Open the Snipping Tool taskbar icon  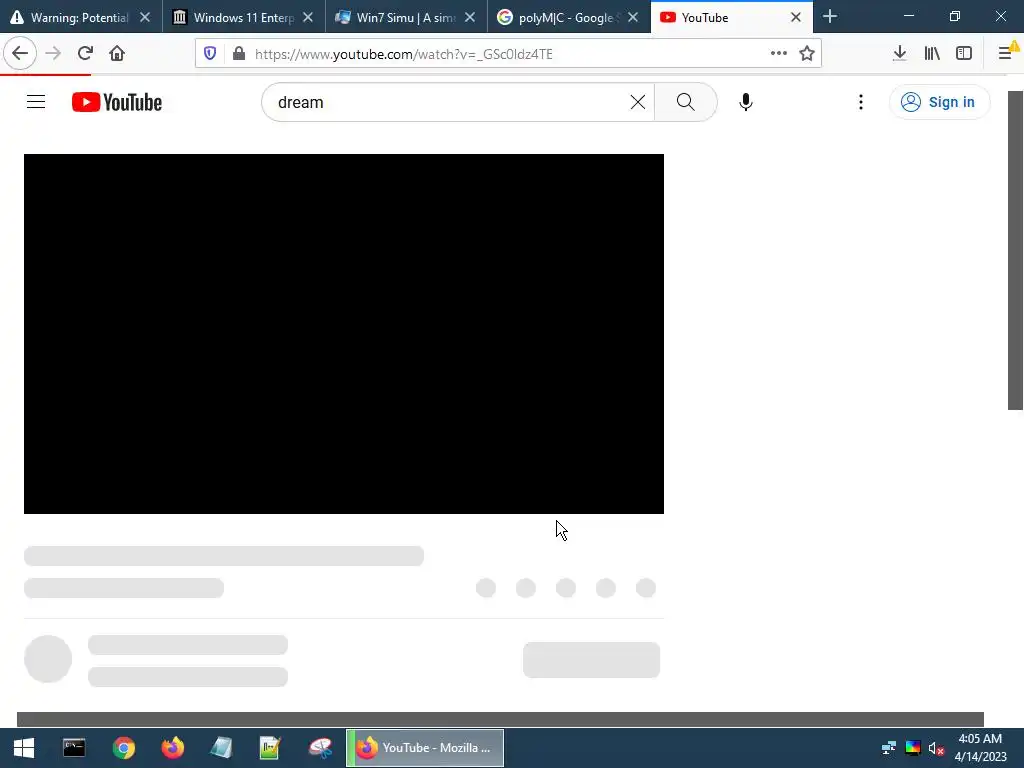[x=320, y=748]
